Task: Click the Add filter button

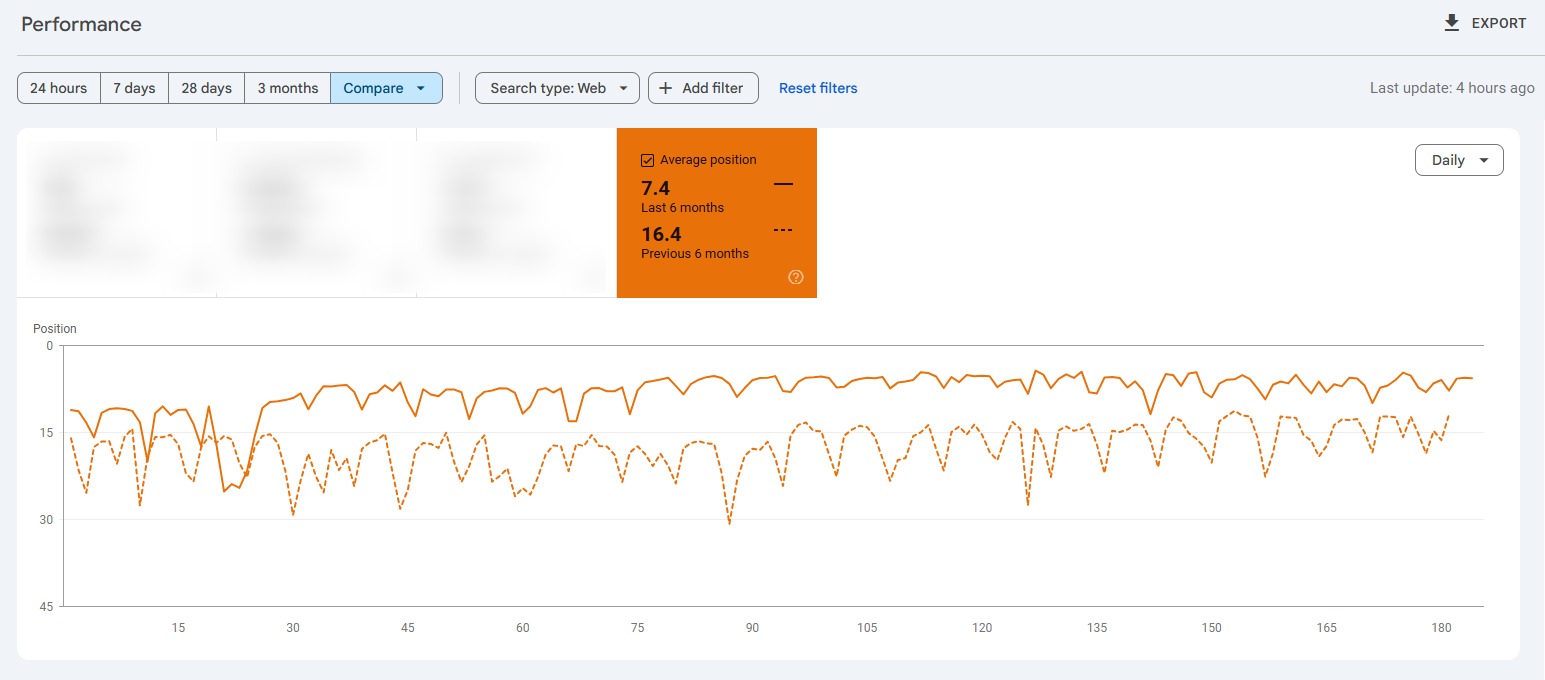Action: 703,88
